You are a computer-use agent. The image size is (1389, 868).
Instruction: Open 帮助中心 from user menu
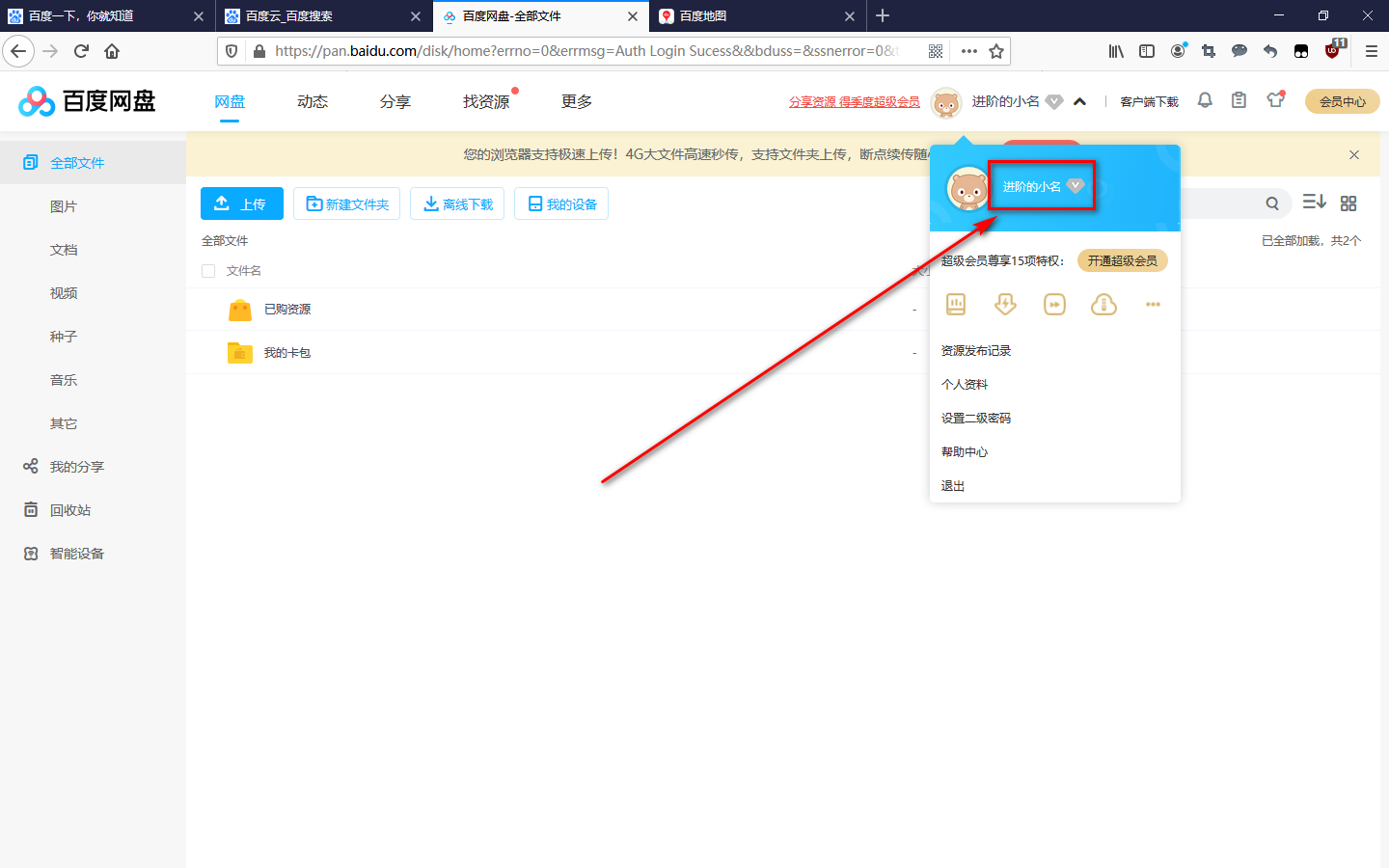coord(965,452)
